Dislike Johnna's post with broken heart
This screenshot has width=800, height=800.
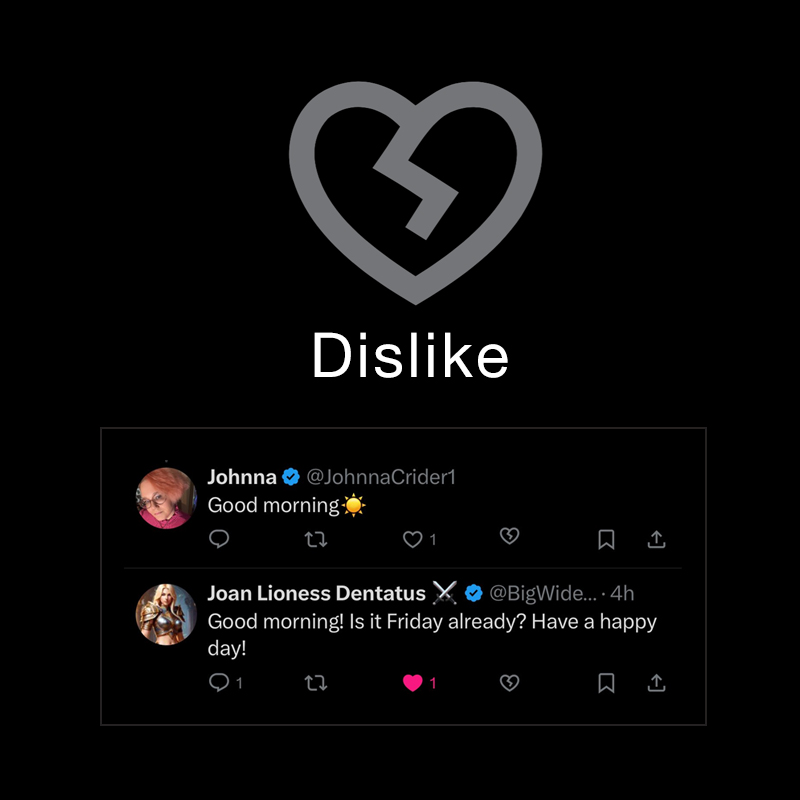pyautogui.click(x=509, y=538)
